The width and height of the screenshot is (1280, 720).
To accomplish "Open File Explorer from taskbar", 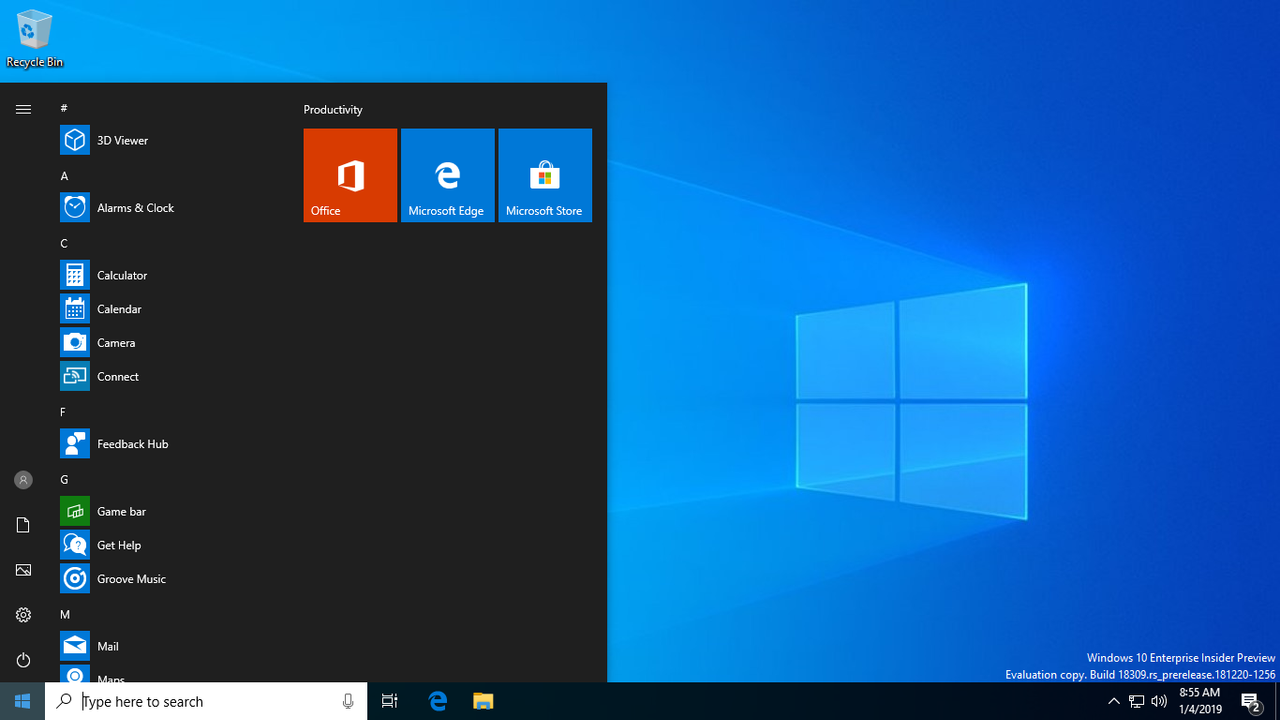I will tap(483, 701).
